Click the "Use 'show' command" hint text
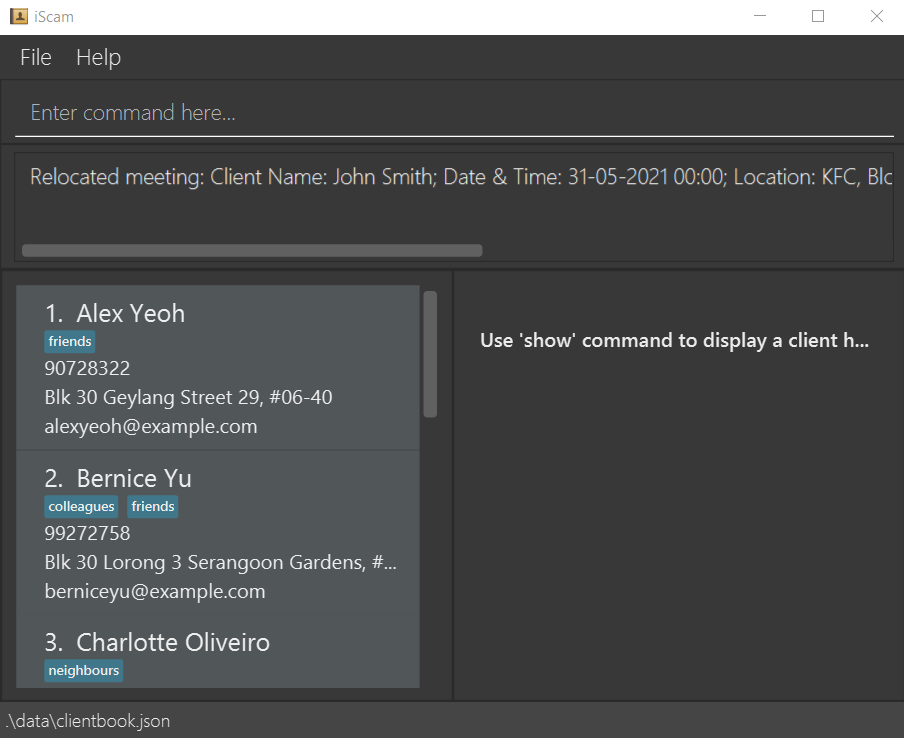Screen dimensions: 904x738 click(x=675, y=341)
